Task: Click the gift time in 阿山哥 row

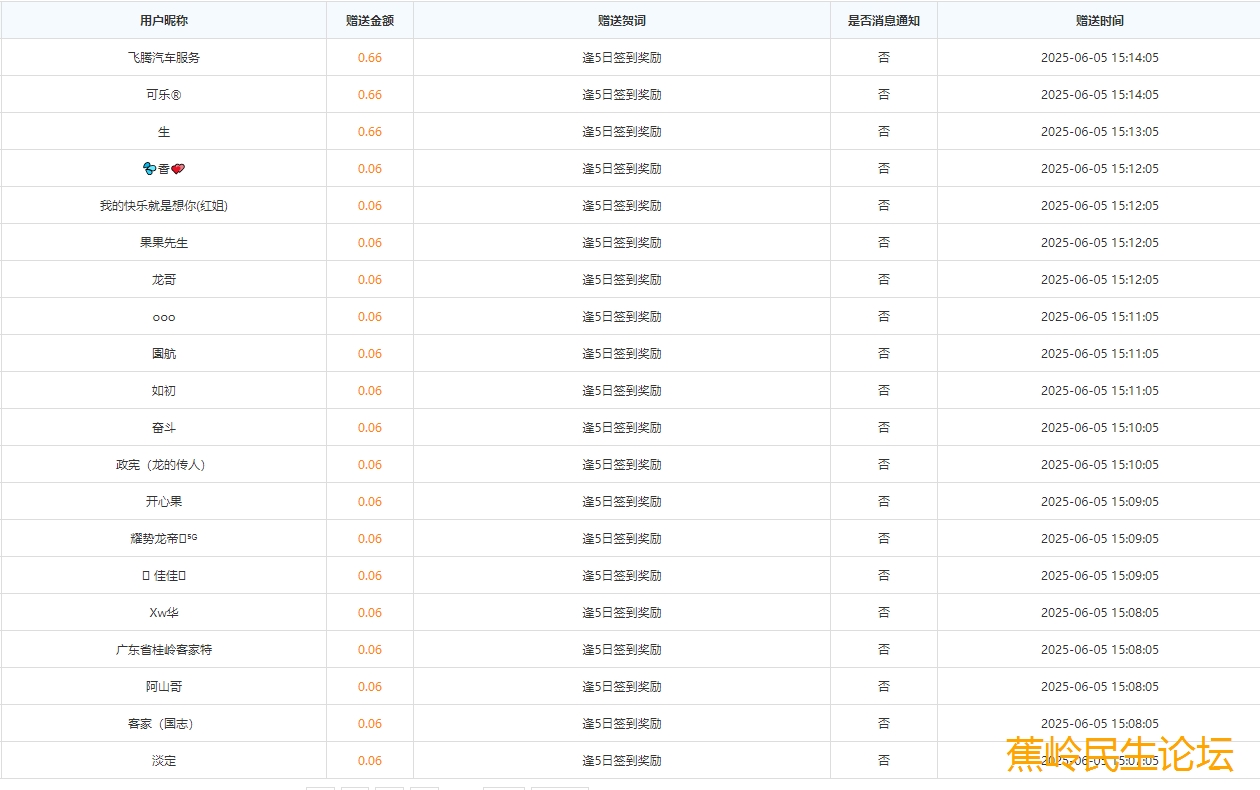Action: tap(1099, 687)
